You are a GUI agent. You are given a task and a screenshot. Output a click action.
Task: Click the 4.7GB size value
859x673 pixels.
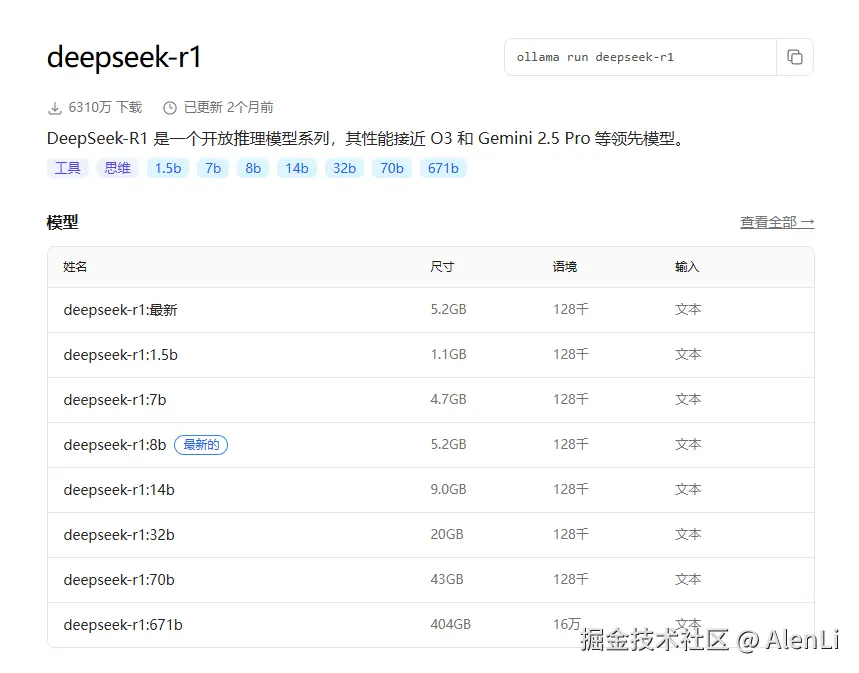(449, 400)
